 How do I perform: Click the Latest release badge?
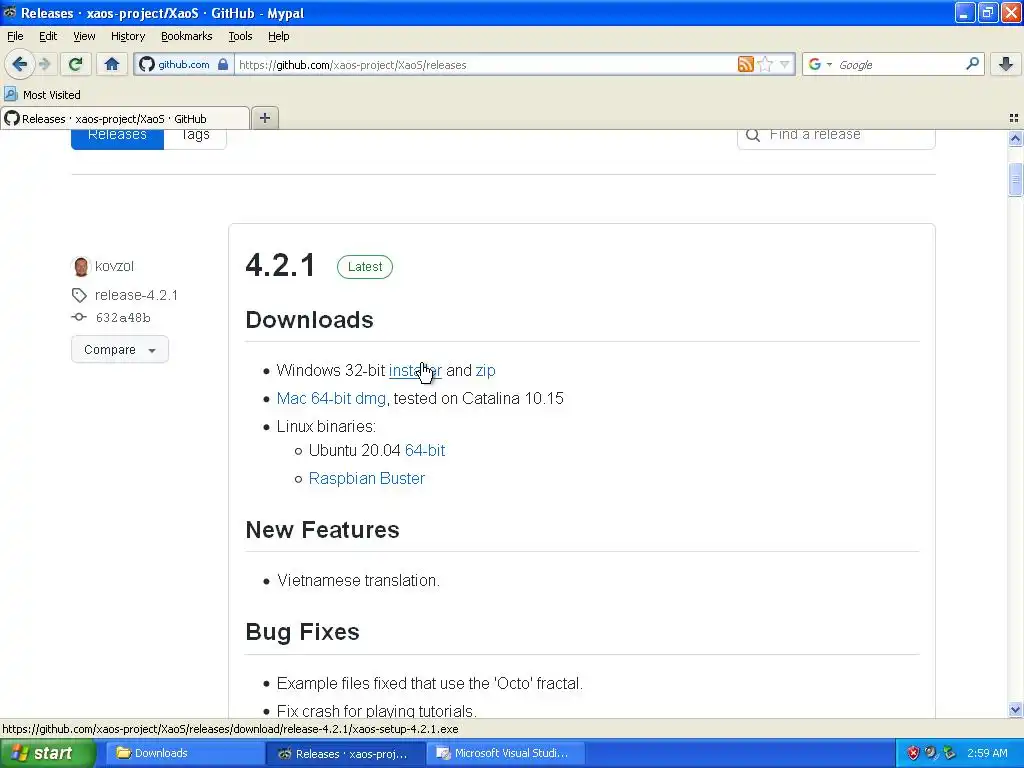click(x=364, y=266)
